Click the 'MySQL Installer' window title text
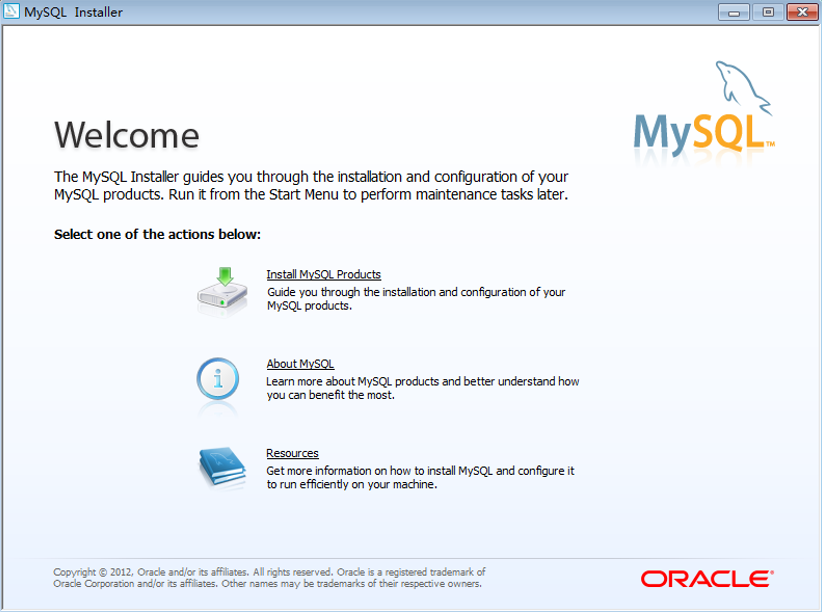The height and width of the screenshot is (612, 822). 73,12
